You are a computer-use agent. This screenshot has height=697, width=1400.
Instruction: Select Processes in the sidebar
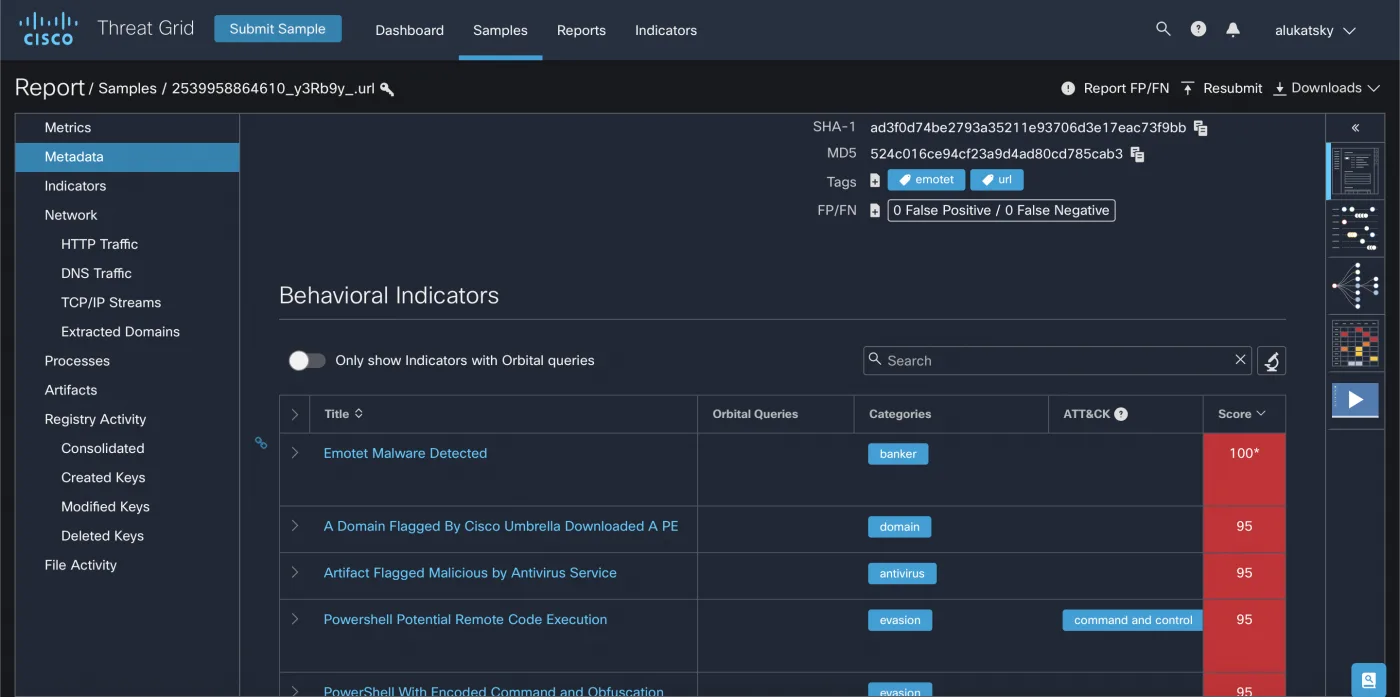click(x=127, y=361)
